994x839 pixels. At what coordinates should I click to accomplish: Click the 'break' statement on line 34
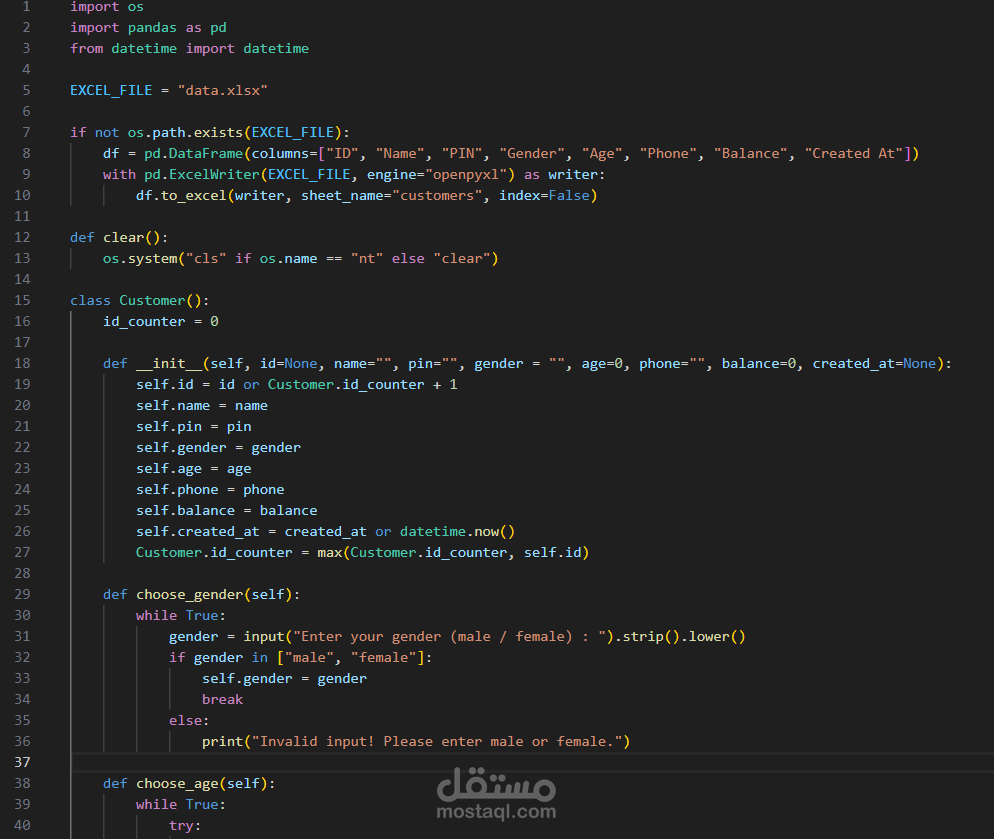pos(223,699)
